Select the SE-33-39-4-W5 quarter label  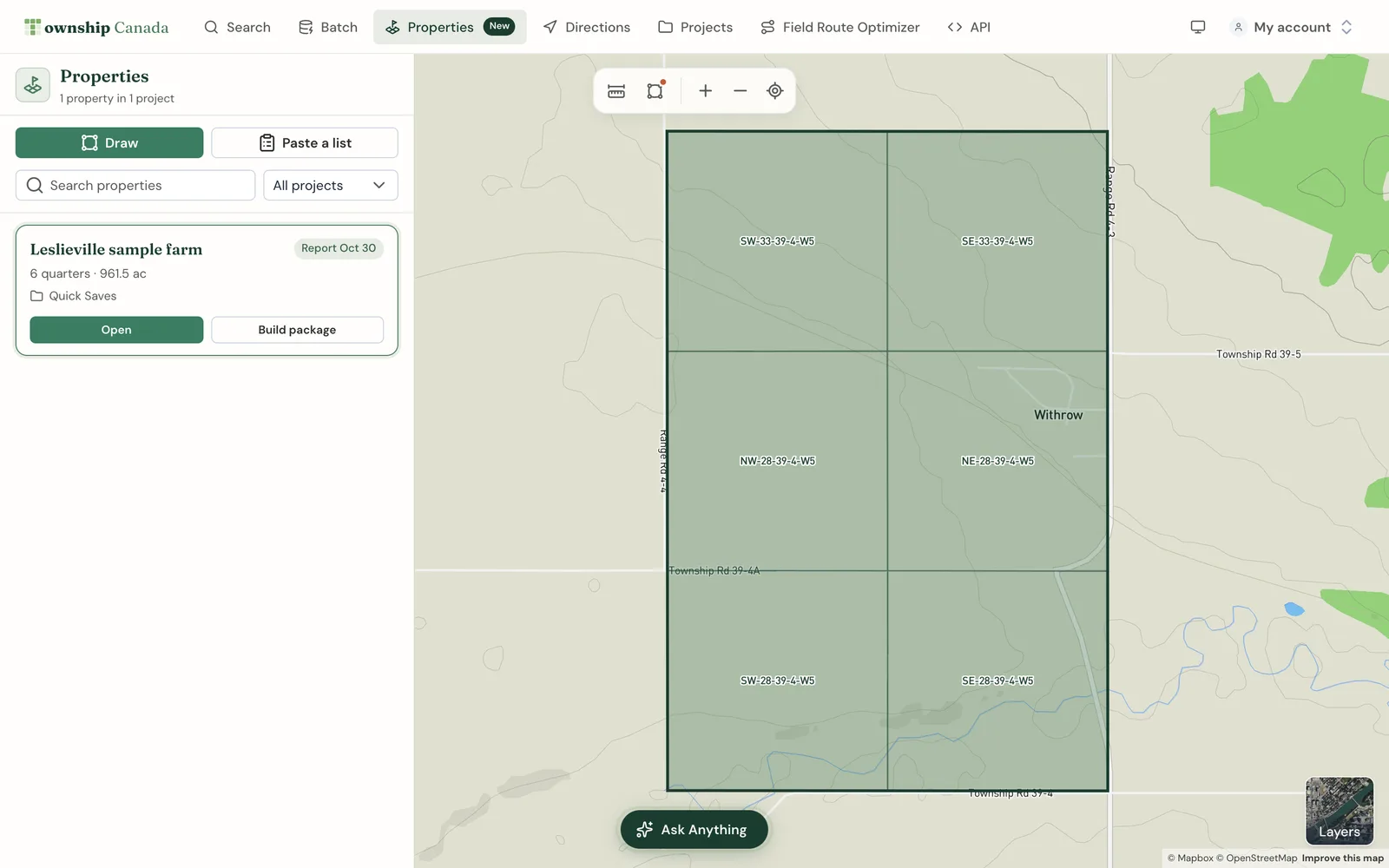click(997, 241)
